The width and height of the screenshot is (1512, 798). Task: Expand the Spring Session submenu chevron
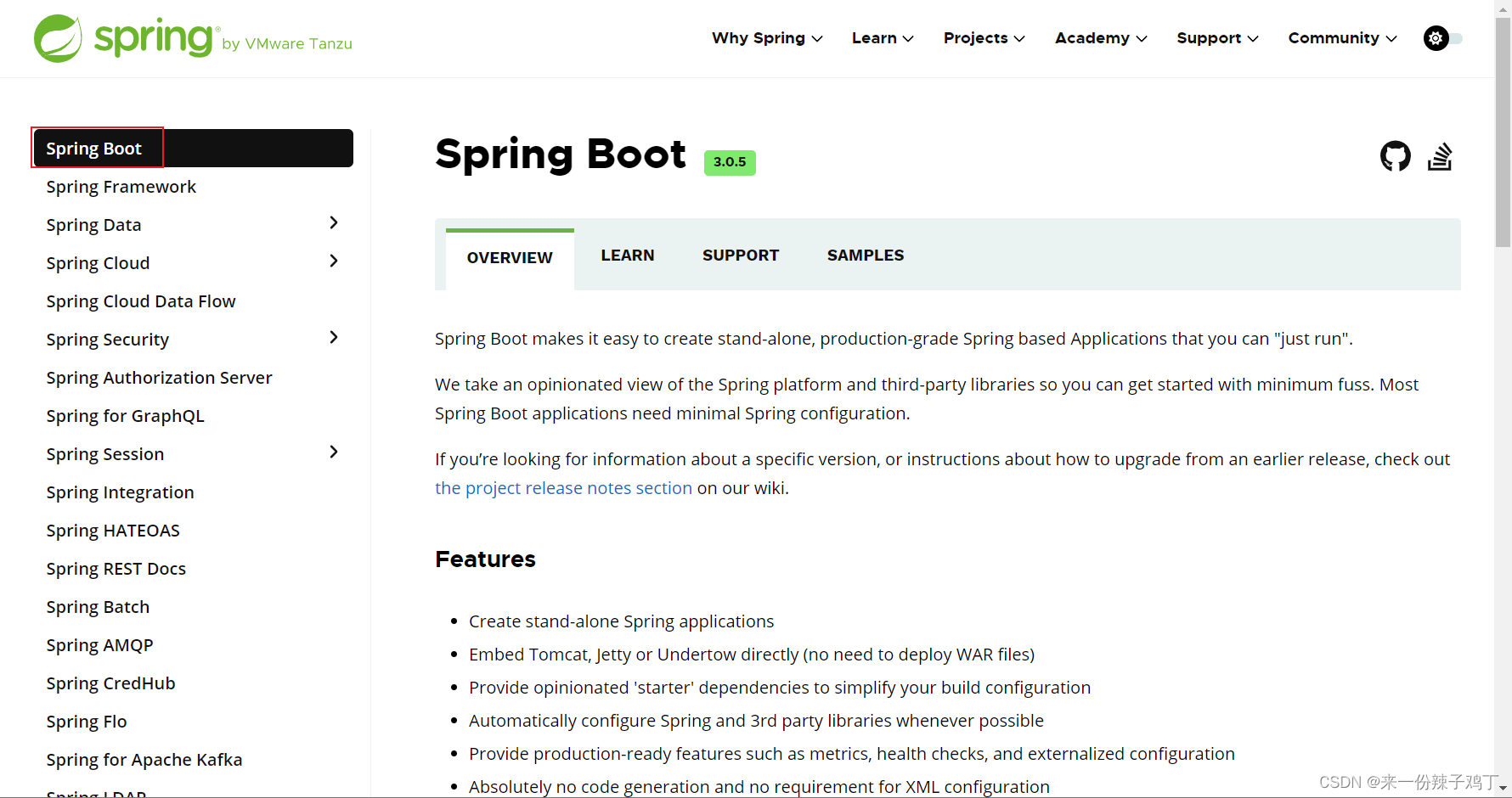pos(334,452)
